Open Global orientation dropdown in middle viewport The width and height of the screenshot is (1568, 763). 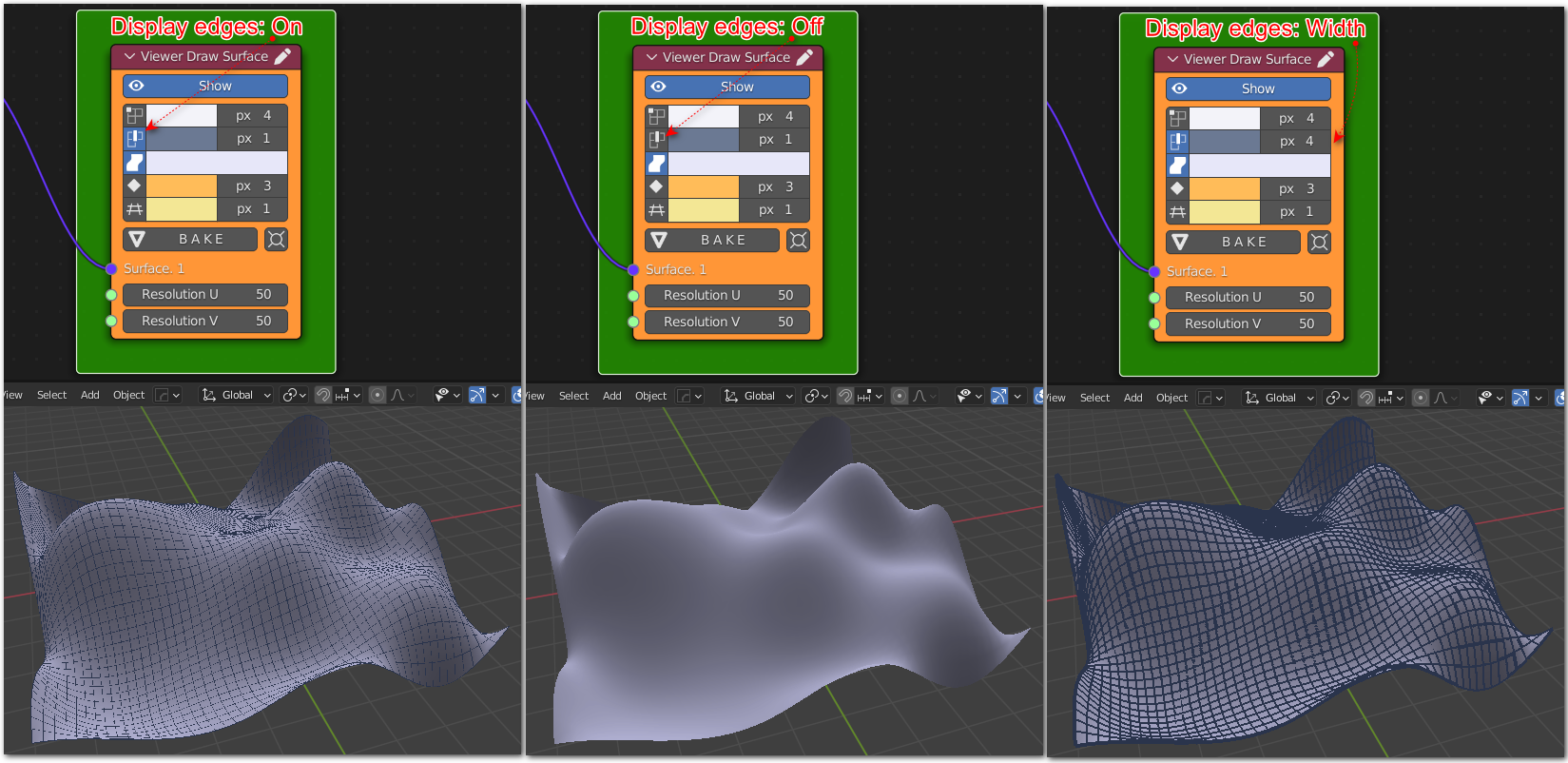coord(759,396)
